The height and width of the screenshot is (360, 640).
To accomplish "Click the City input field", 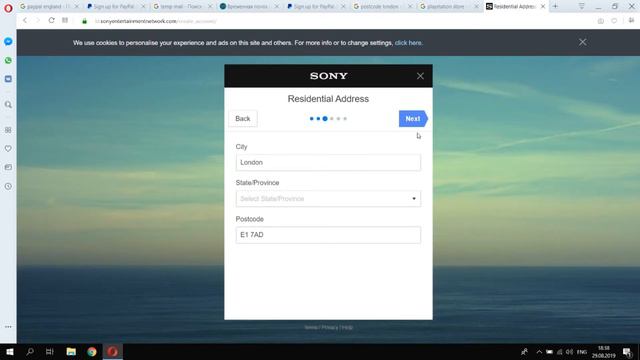I will [x=328, y=162].
